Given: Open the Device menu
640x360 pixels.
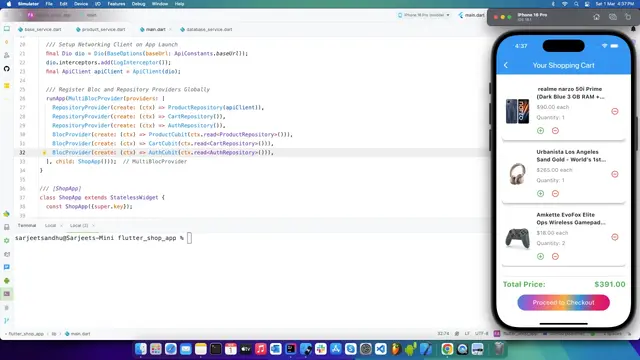Looking at the screenshot, I should [81, 4].
